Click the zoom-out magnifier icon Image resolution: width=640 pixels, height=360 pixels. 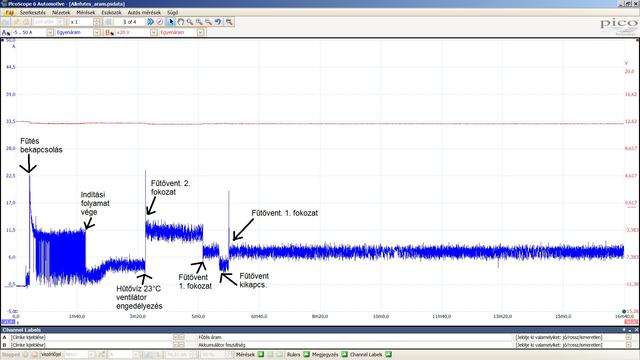209,22
